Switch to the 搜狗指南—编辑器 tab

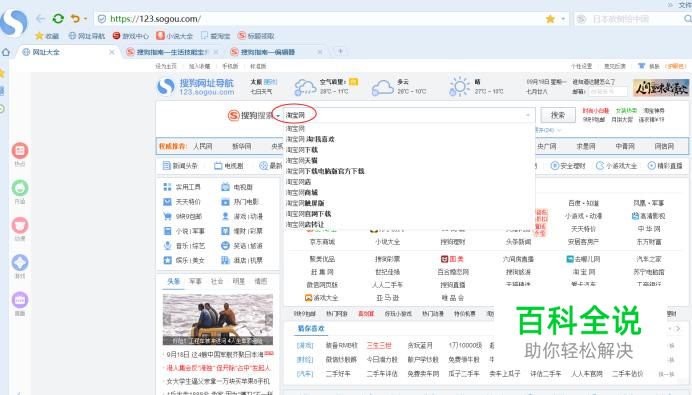pyautogui.click(x=276, y=52)
